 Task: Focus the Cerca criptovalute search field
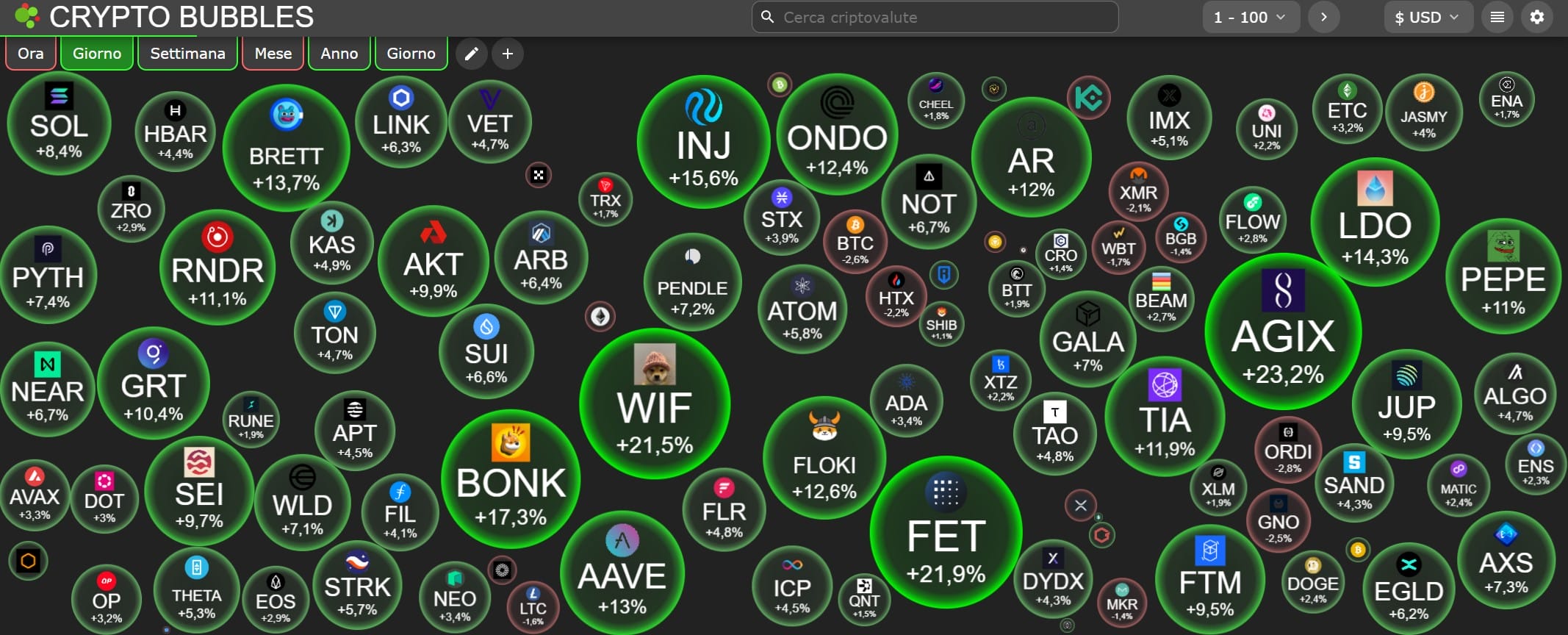pyautogui.click(x=935, y=17)
